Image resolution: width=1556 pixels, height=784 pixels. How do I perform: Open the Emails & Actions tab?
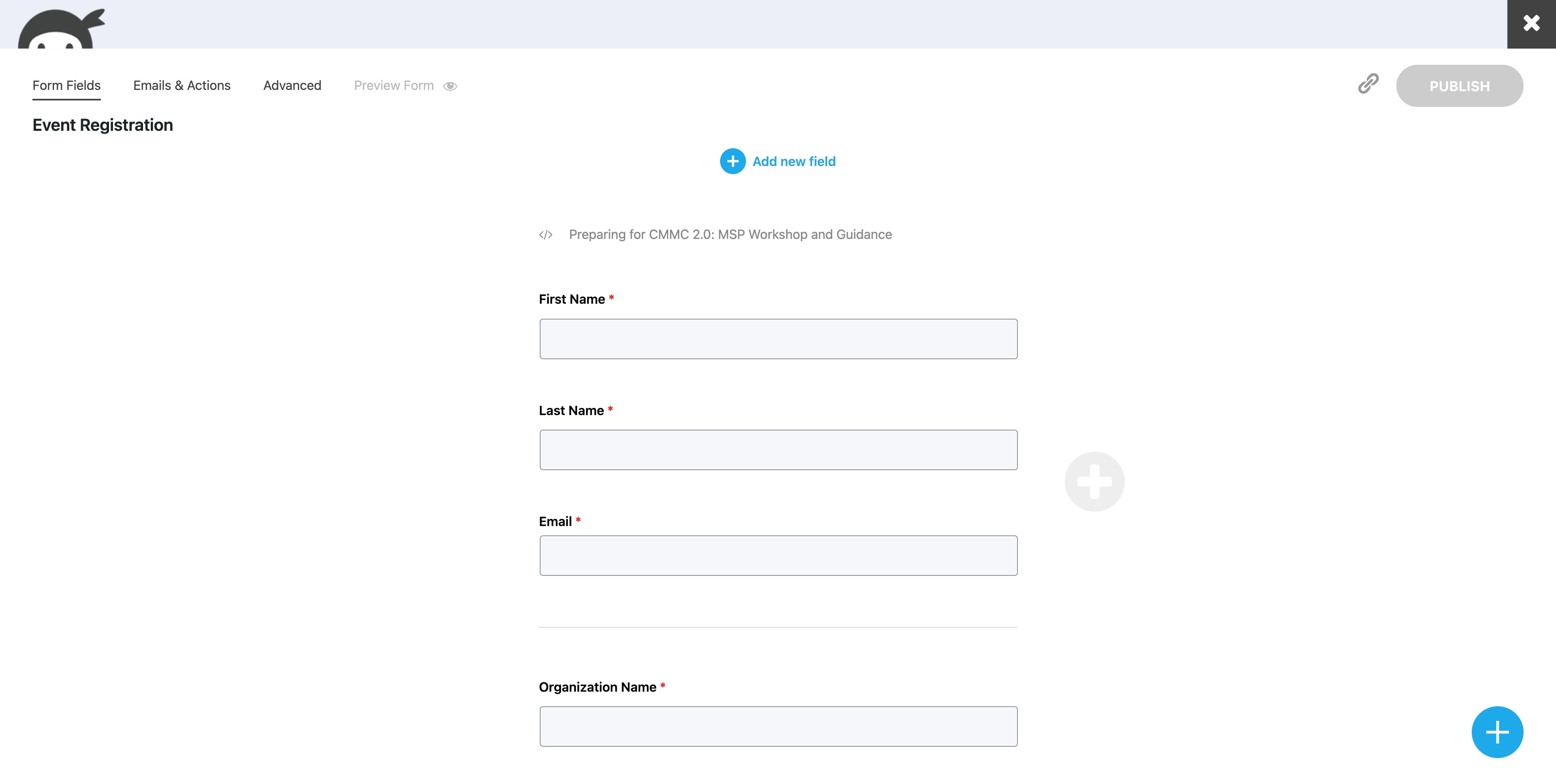pyautogui.click(x=182, y=86)
